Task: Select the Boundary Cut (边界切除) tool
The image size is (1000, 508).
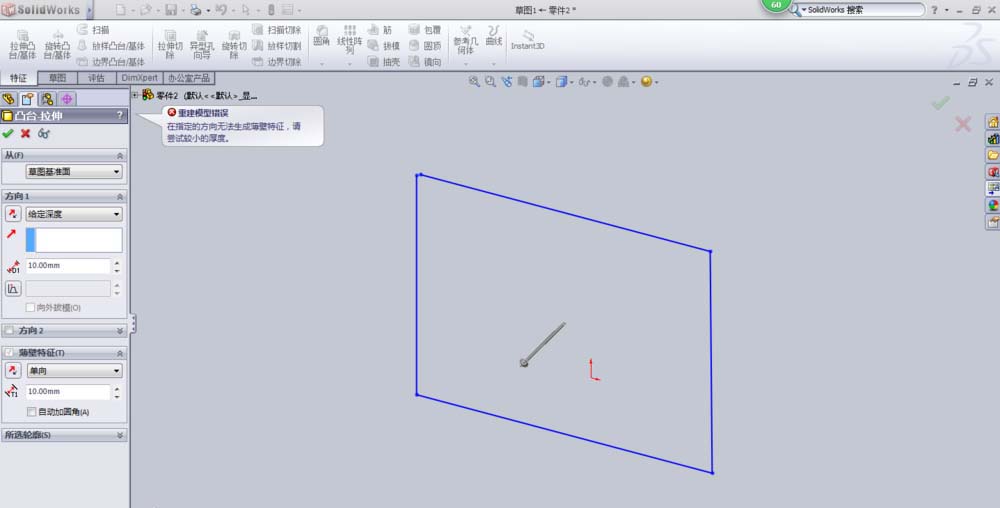Action: 276,62
